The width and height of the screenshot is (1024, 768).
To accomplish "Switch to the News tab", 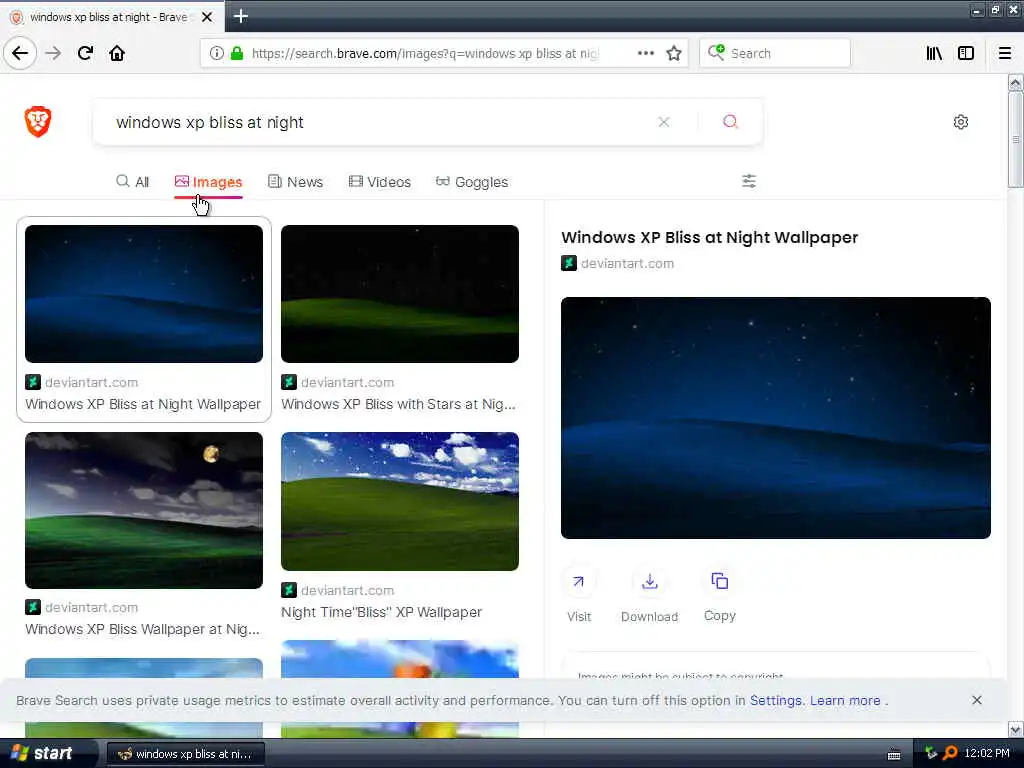I will pyautogui.click(x=296, y=182).
